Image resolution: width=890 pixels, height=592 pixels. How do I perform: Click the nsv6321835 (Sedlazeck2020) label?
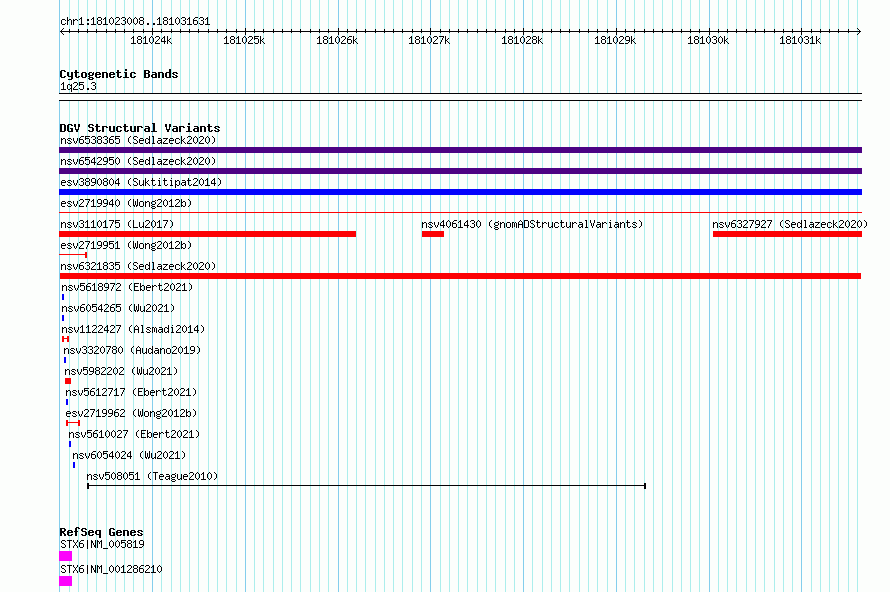click(138, 266)
